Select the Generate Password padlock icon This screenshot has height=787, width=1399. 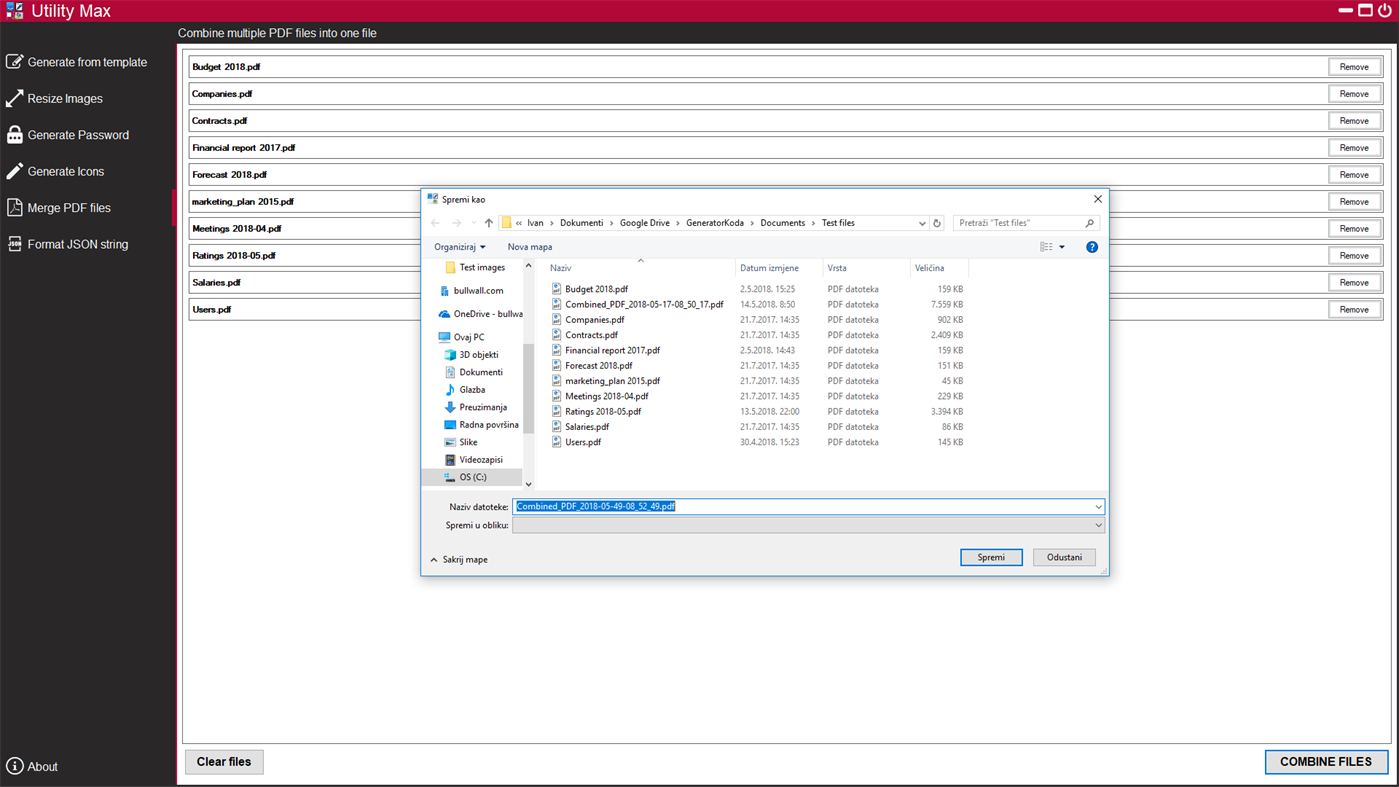click(14, 134)
